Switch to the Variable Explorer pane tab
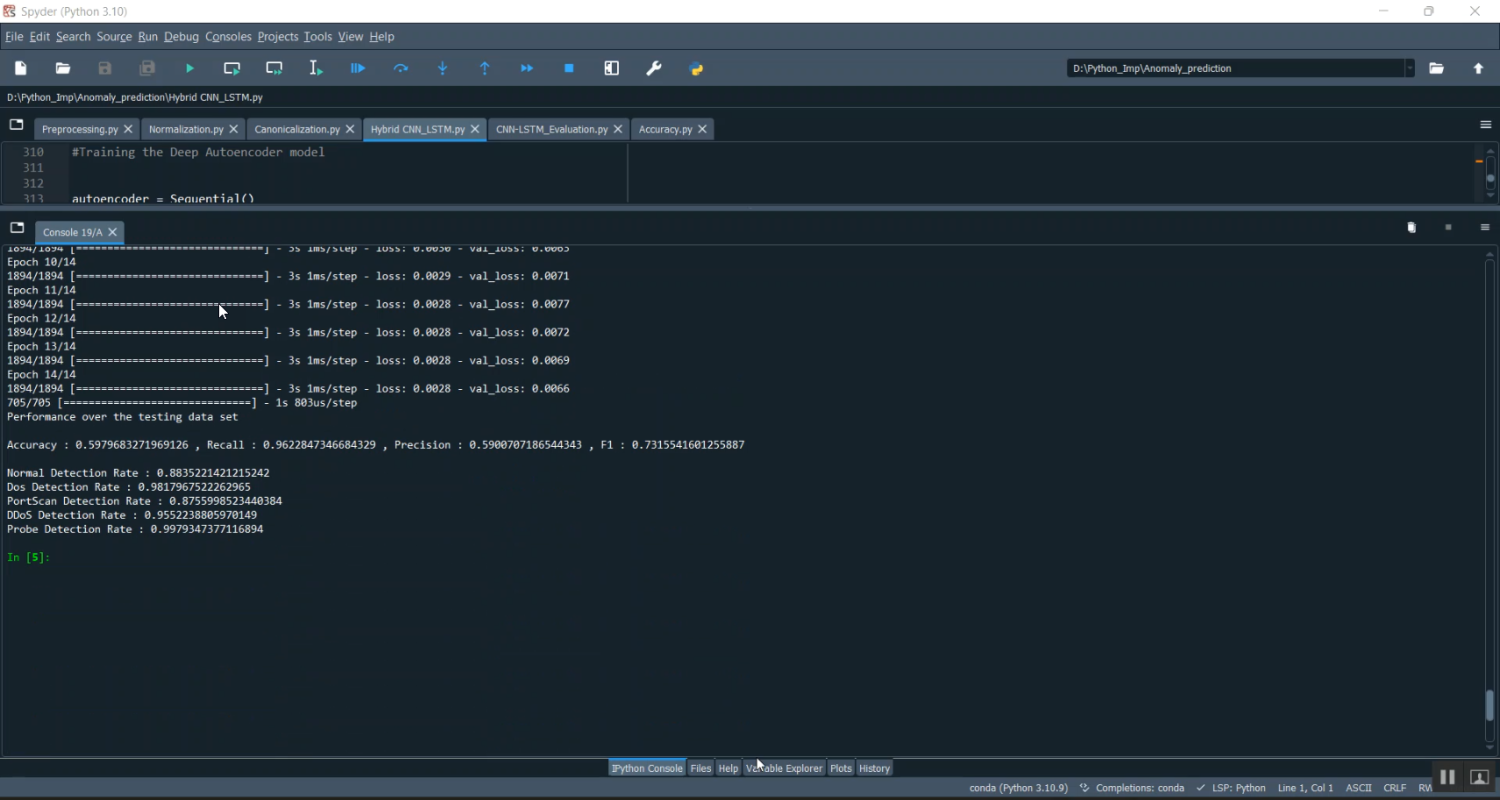Image resolution: width=1500 pixels, height=800 pixels. 784,768
